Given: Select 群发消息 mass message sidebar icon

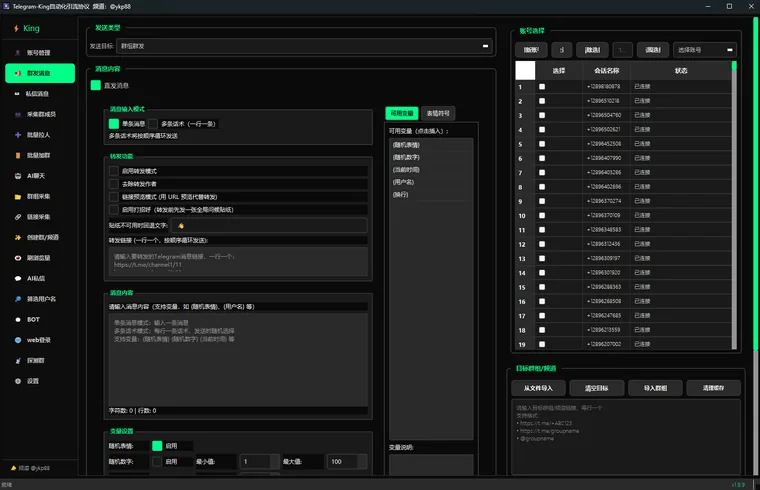Looking at the screenshot, I should (x=18, y=73).
